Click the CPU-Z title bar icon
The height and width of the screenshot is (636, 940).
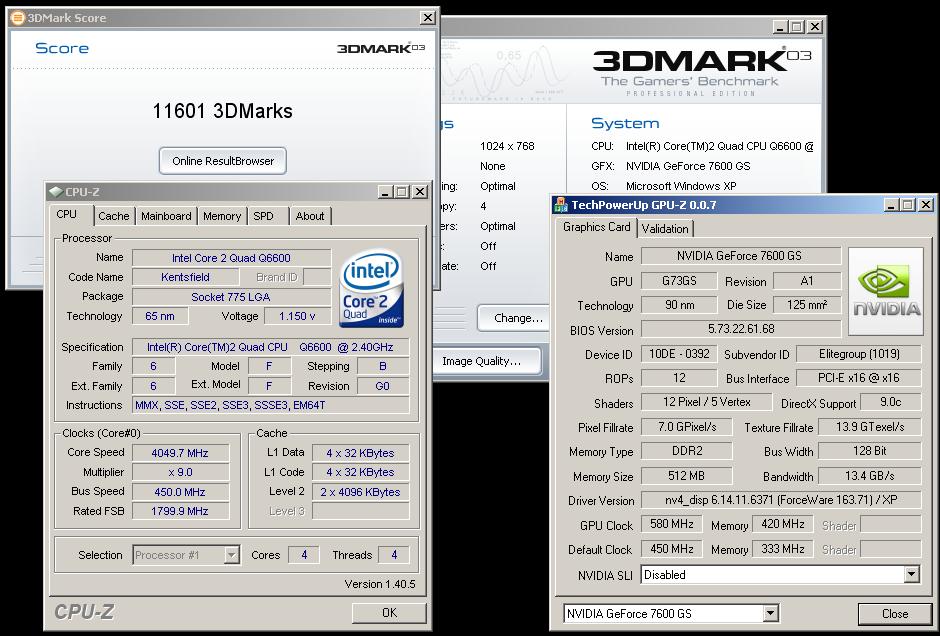56,192
